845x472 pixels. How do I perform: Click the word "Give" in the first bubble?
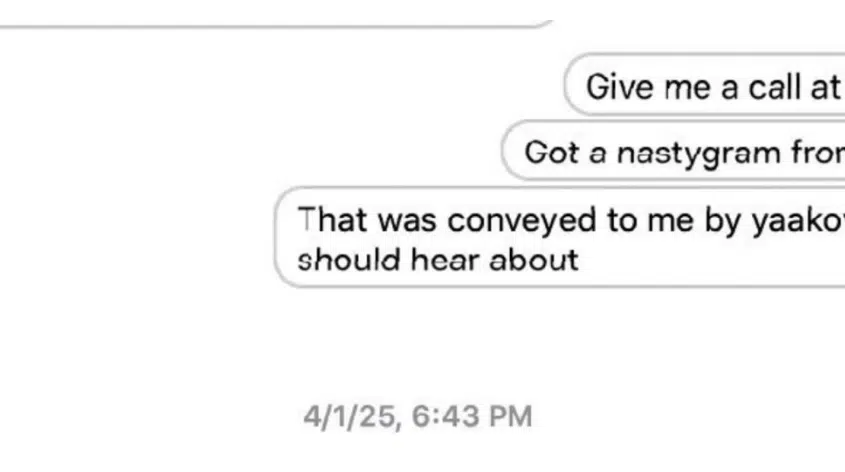point(620,87)
